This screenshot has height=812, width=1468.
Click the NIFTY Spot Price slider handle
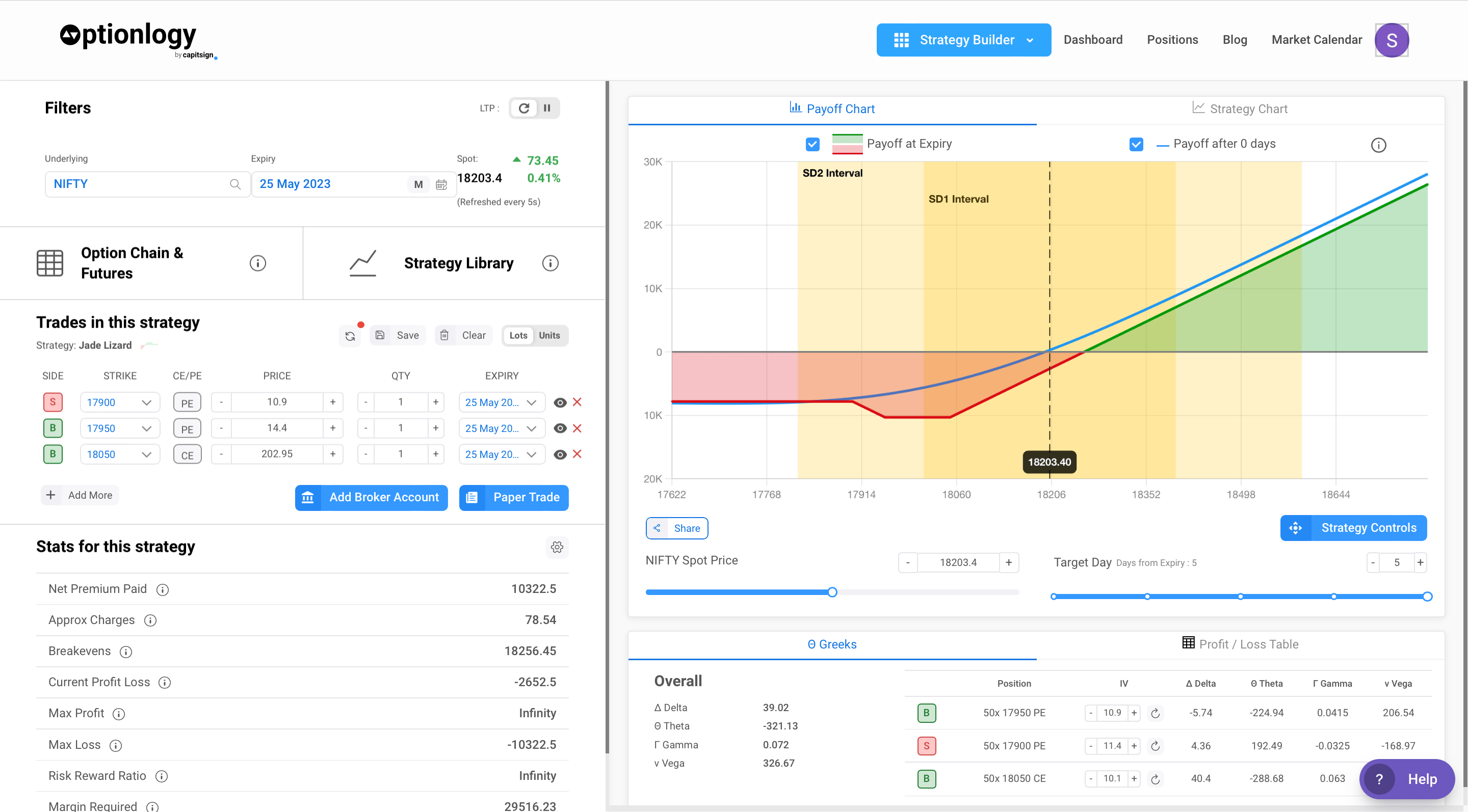coord(832,593)
